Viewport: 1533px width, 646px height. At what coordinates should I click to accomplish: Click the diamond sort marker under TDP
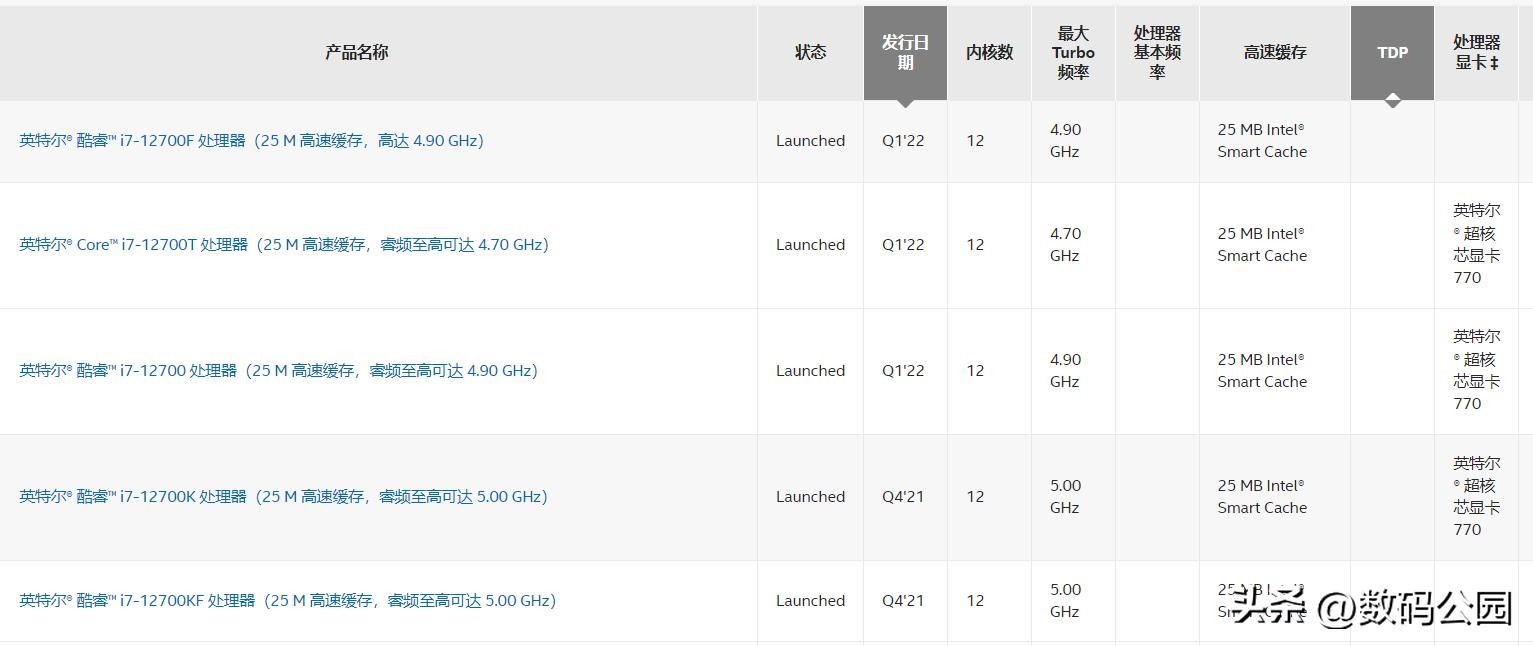tap(1392, 100)
